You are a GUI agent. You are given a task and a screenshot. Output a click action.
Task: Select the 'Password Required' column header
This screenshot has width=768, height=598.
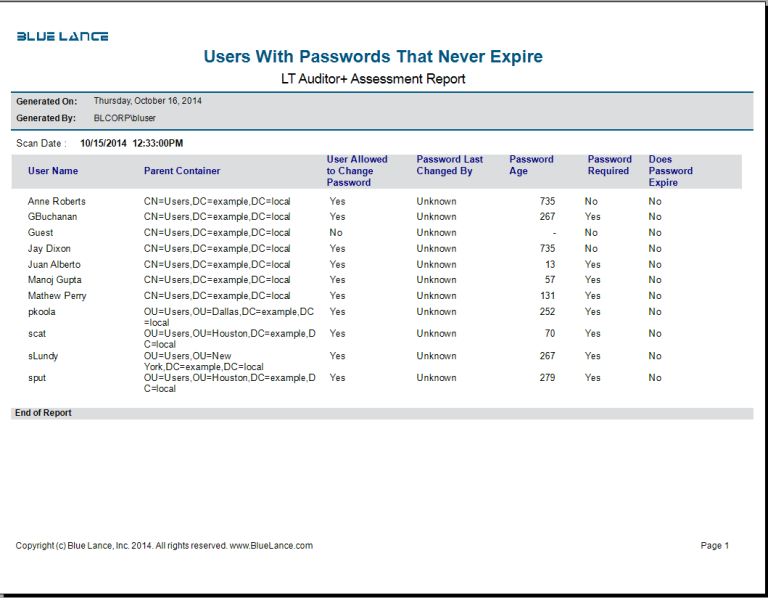[x=609, y=165]
